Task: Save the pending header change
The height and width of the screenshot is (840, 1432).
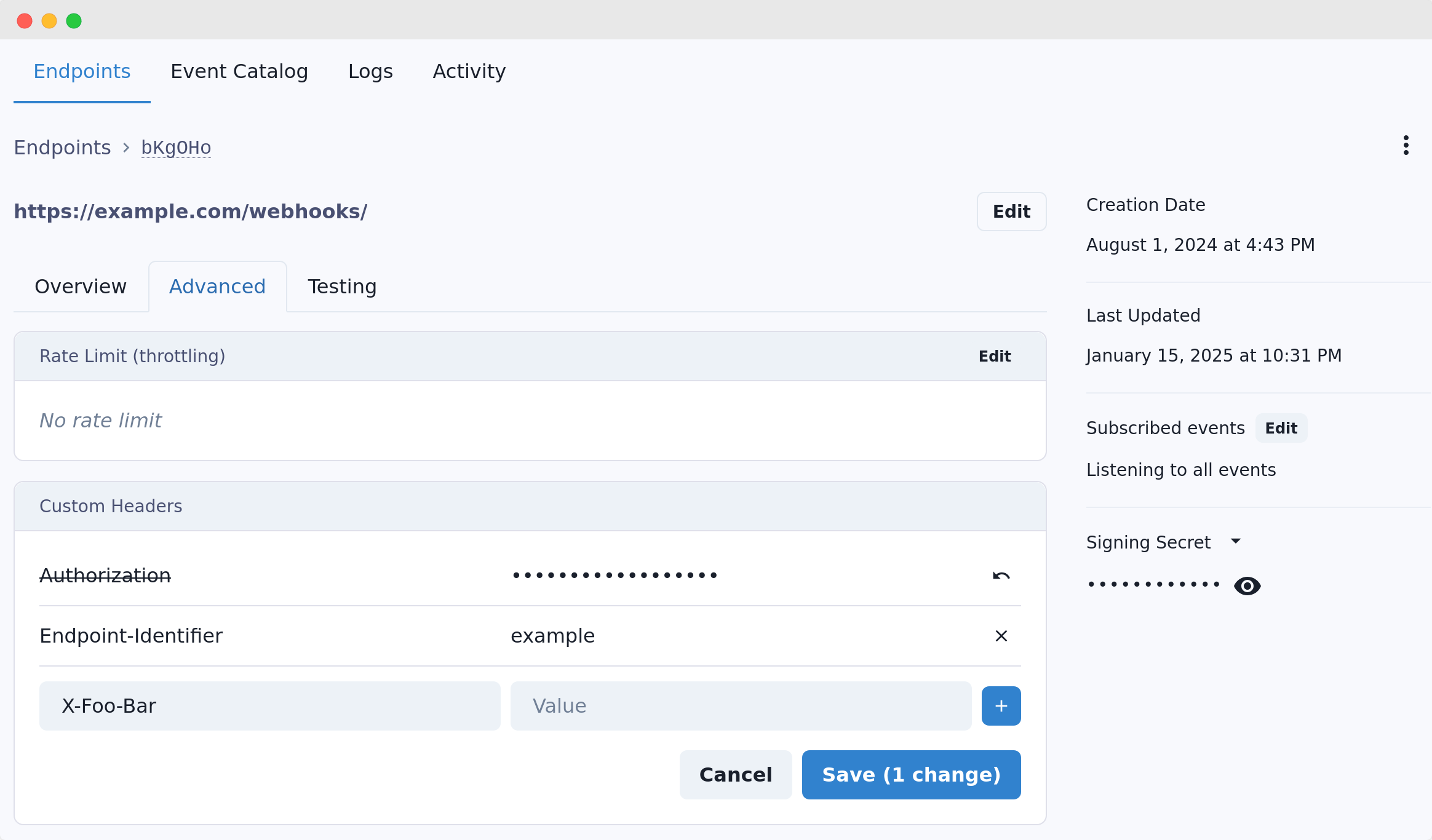Action: (910, 774)
